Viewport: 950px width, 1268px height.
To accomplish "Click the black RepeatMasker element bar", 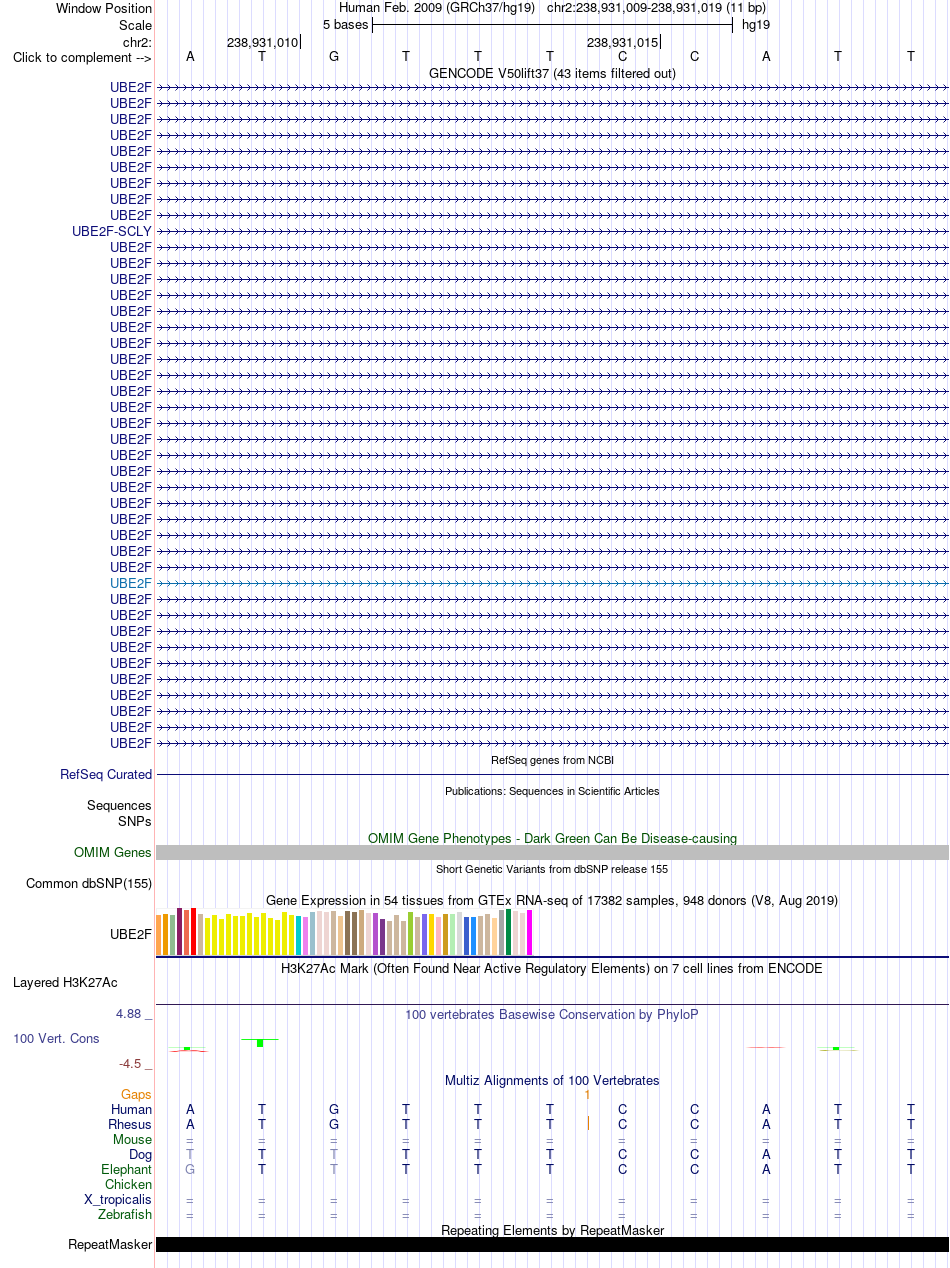I will pos(552,1245).
